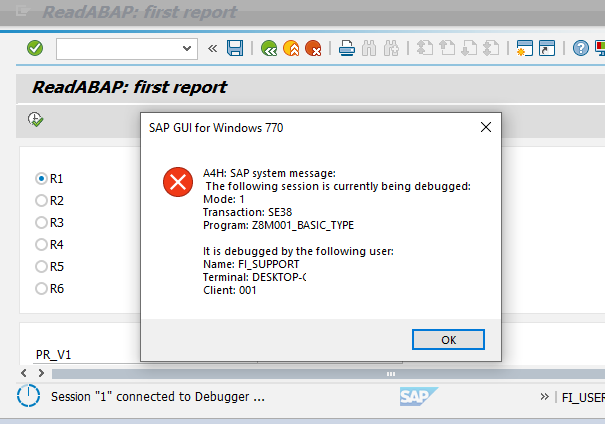605x424 pixels.
Task: Click the red Cancel icon
Action: tap(313, 49)
